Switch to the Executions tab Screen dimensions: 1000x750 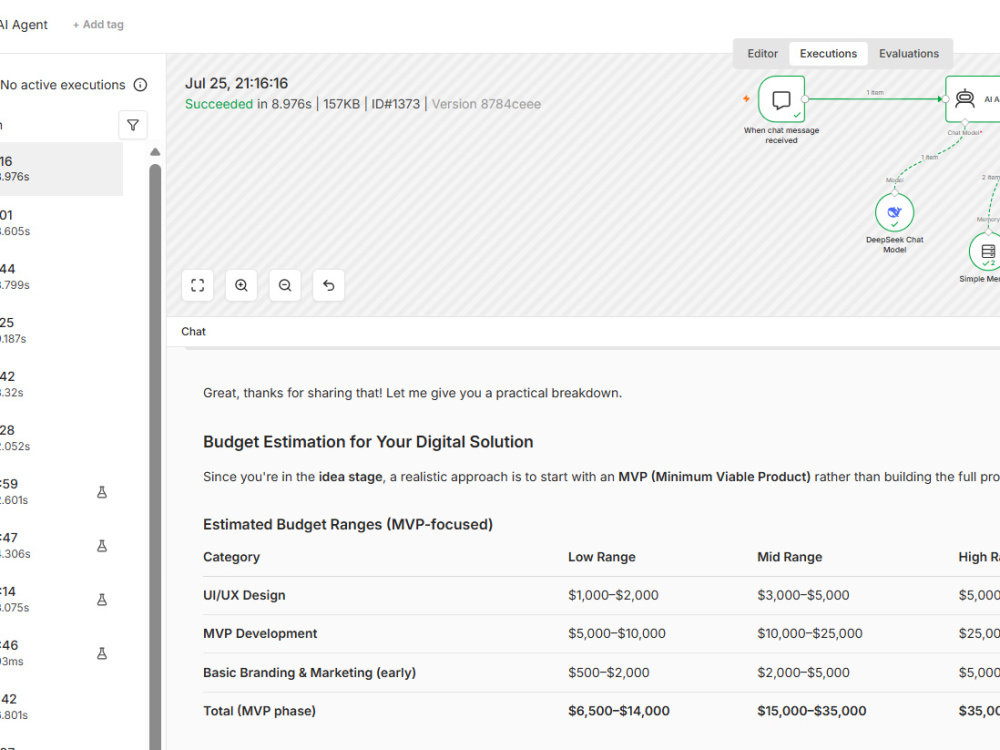point(828,54)
